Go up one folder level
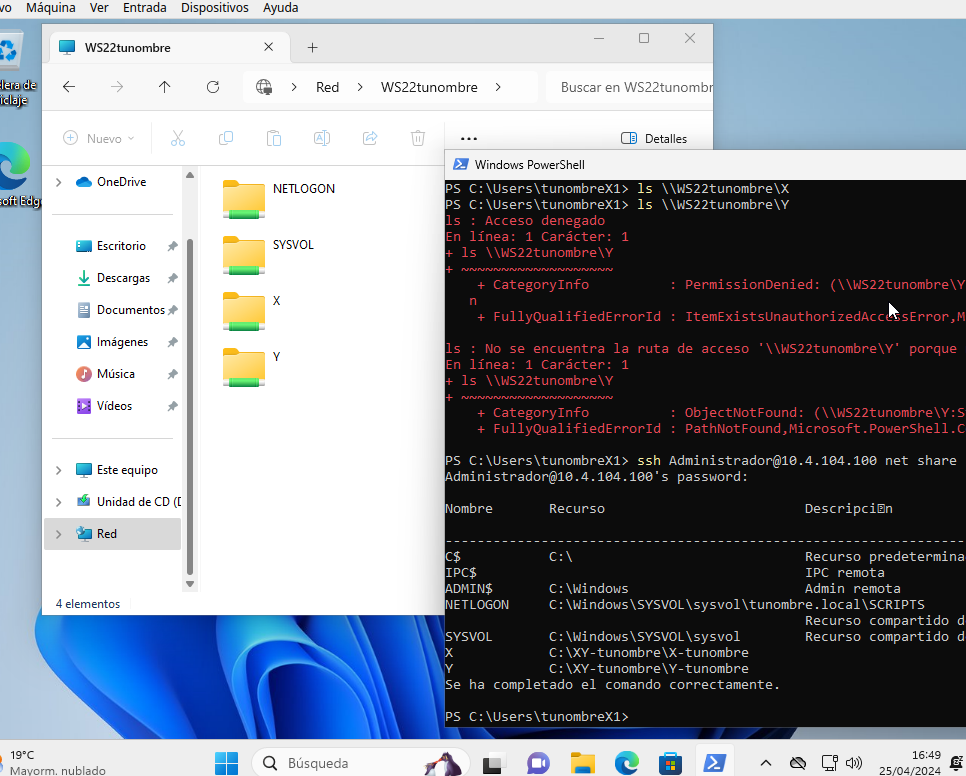This screenshot has height=776, width=966. pyautogui.click(x=165, y=87)
